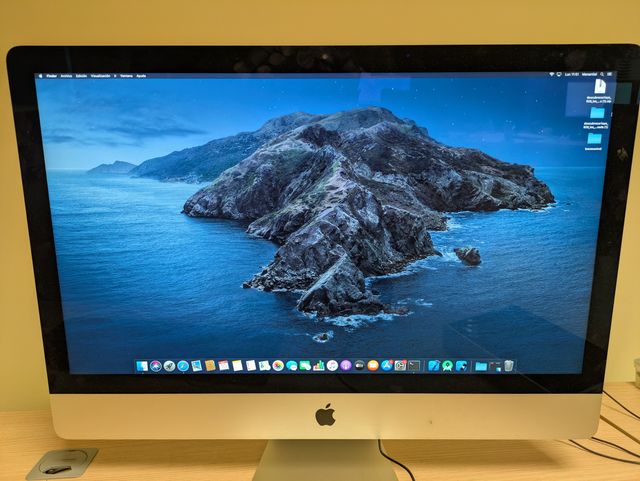Image resolution: width=640 pixels, height=481 pixels.
Task: Open the Books app in Dock
Action: (x=372, y=366)
